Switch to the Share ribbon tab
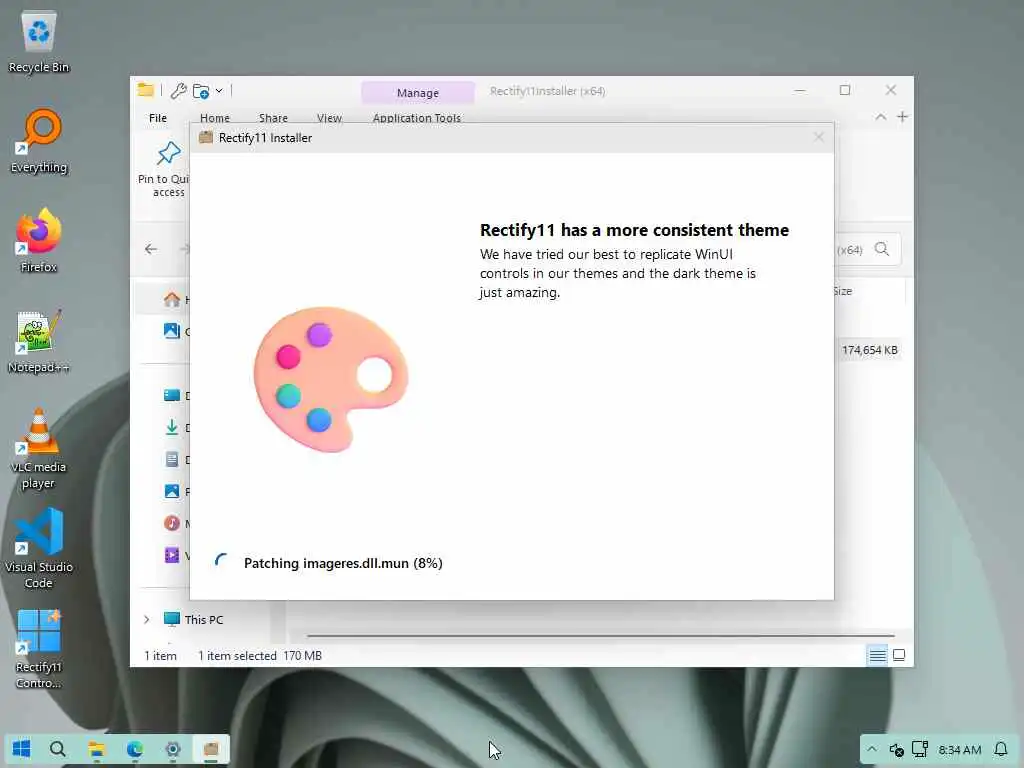Screen dimensions: 1024x768 [x=273, y=118]
